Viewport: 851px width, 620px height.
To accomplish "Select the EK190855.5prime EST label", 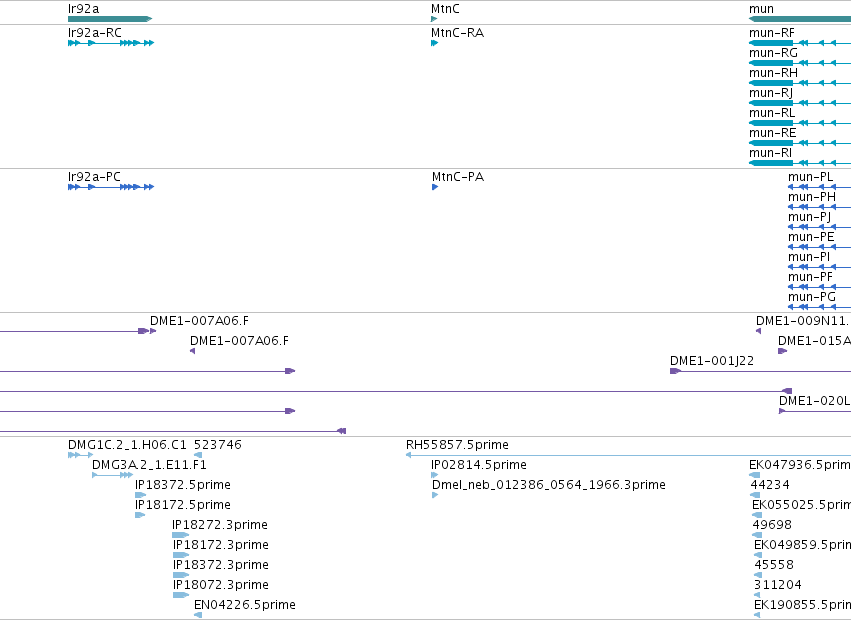I will coord(803,605).
